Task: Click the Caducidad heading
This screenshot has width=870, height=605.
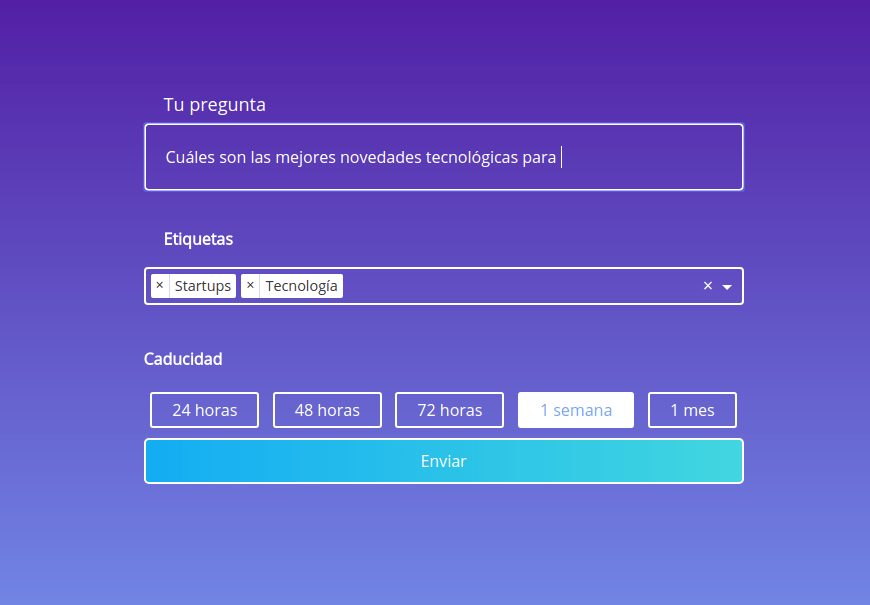Action: pos(183,358)
